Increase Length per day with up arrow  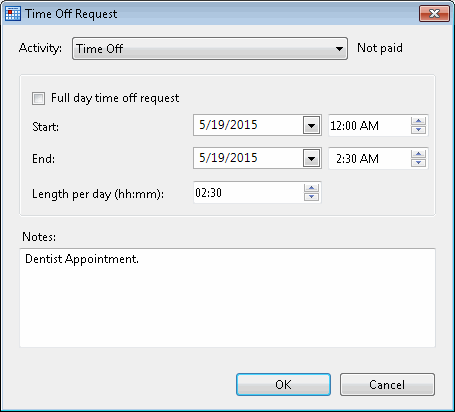pos(311,188)
